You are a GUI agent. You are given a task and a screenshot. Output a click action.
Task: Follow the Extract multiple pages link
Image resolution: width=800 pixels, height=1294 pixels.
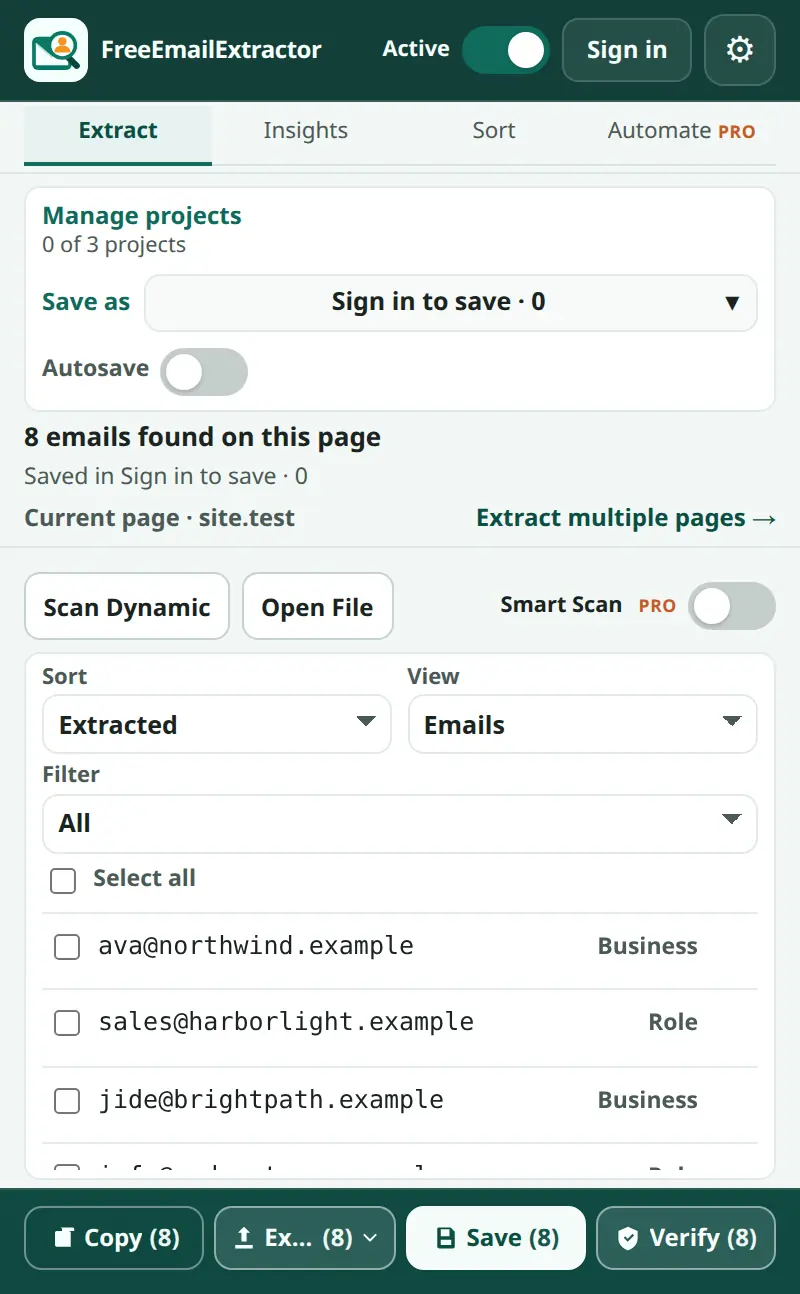(626, 518)
